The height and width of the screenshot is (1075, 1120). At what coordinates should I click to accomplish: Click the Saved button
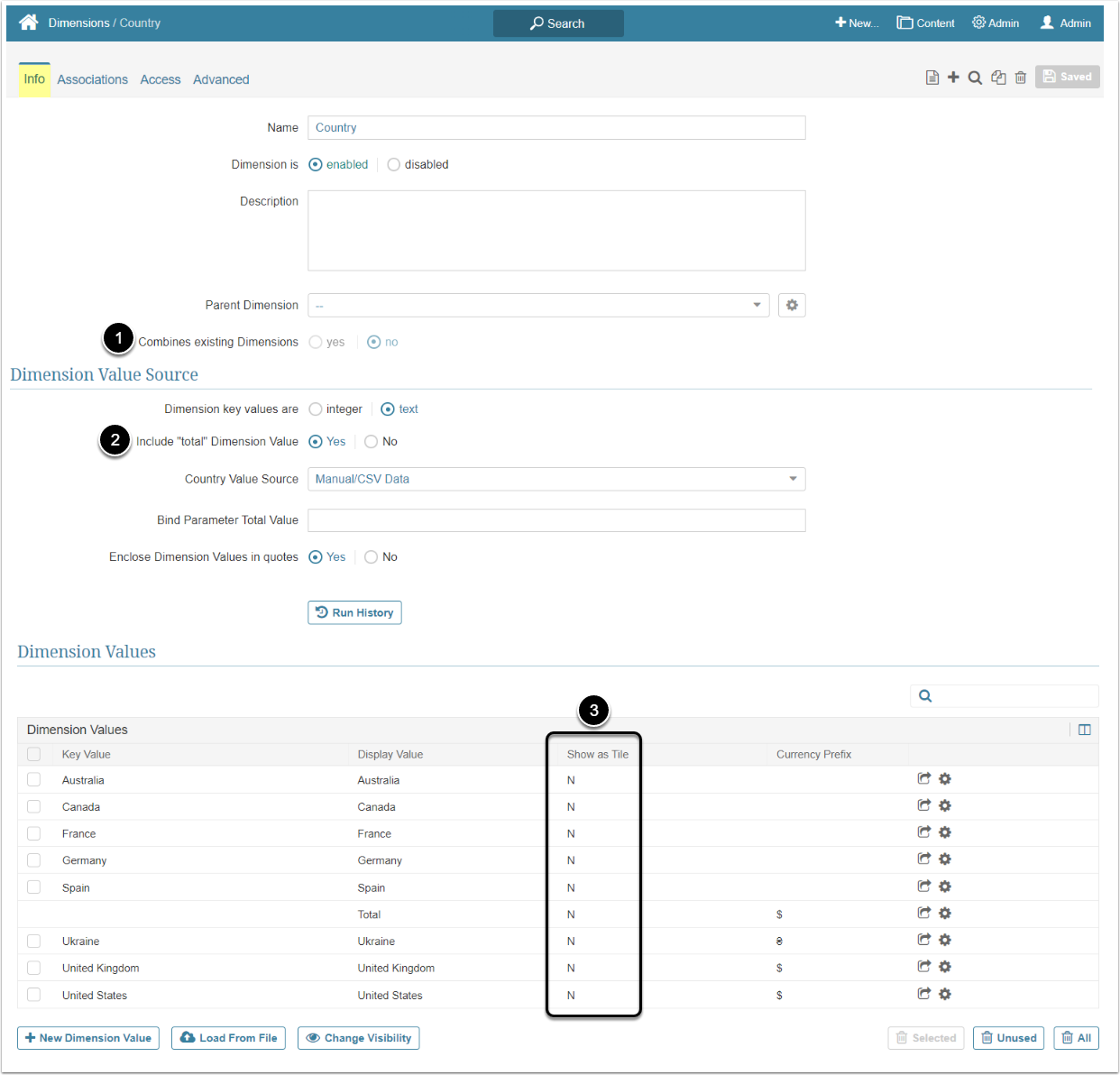tap(1068, 77)
